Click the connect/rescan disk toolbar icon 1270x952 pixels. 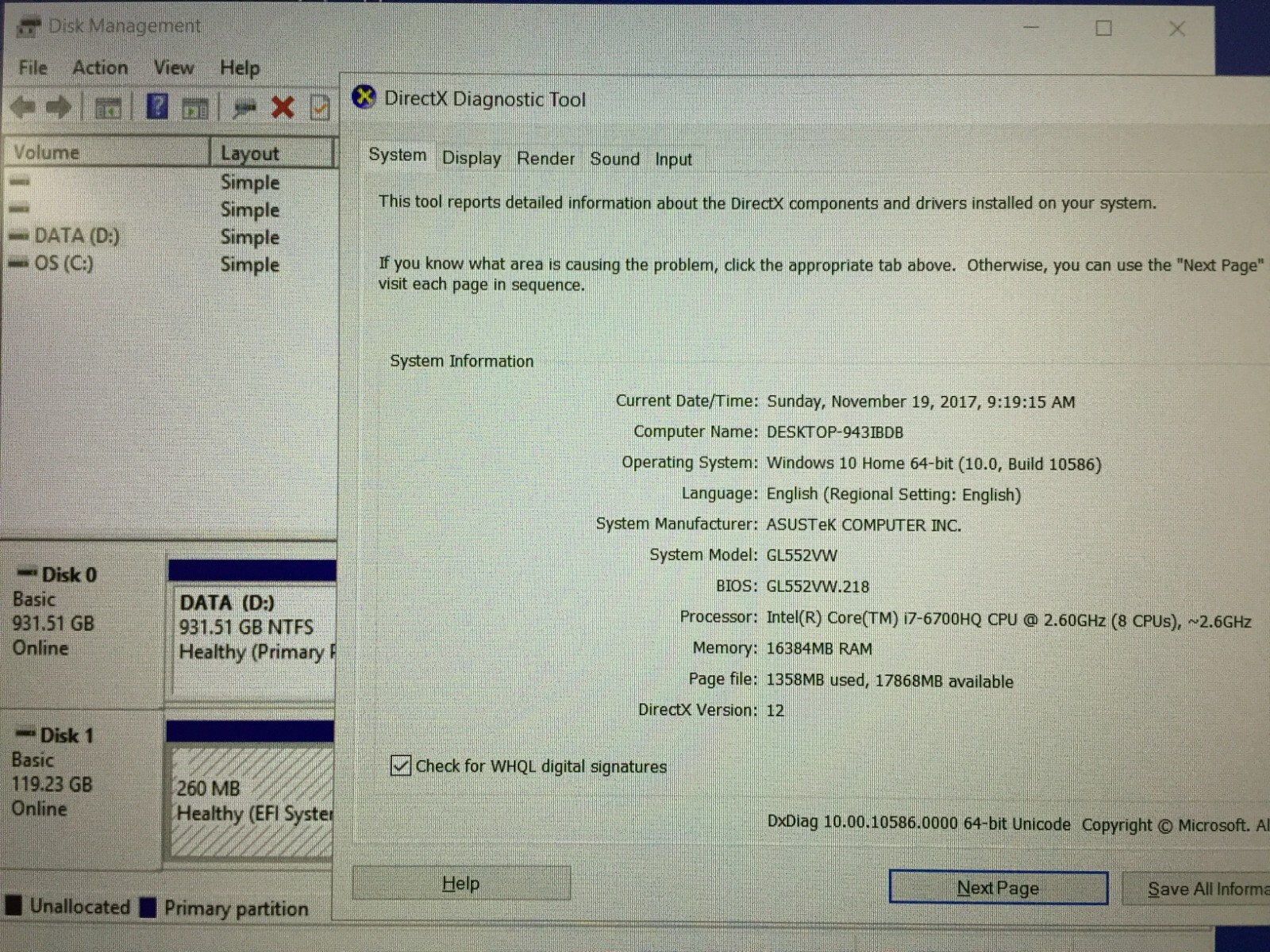(244, 107)
